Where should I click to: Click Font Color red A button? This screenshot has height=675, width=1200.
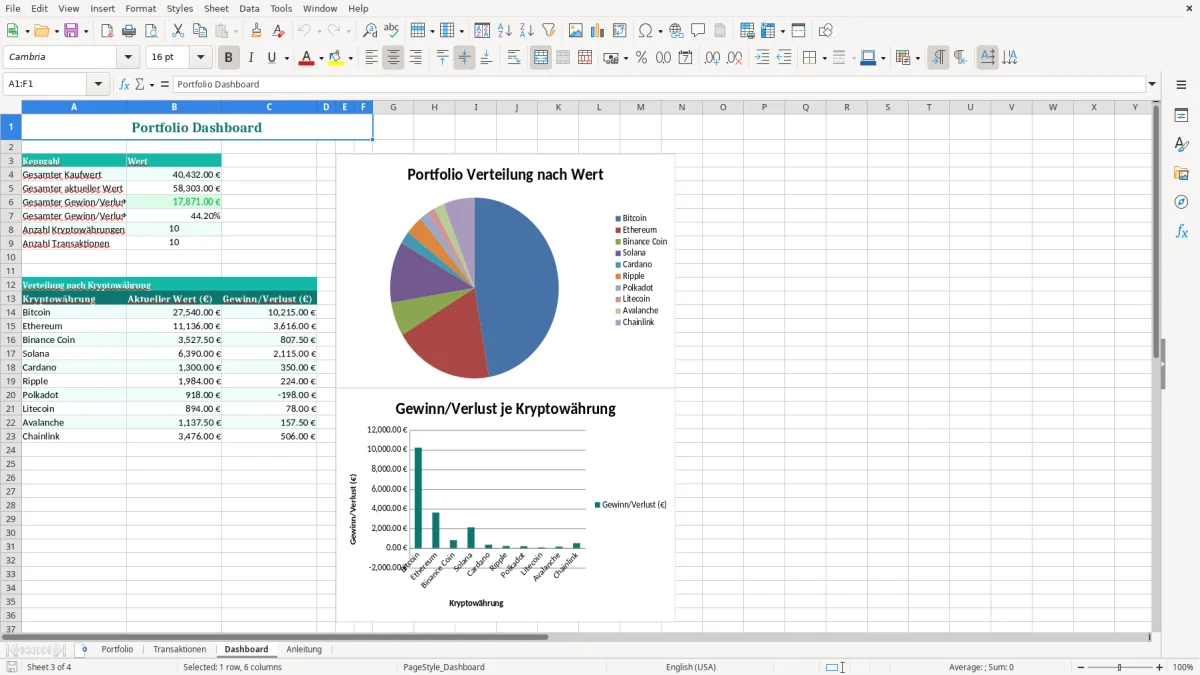[306, 58]
